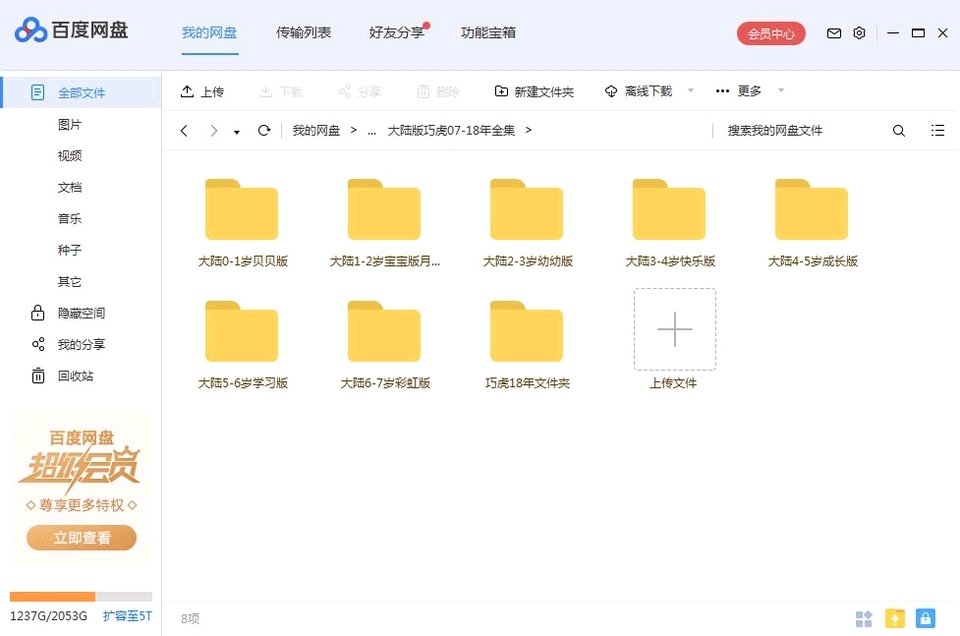Maximize the Baidu Netdisk window
Screen dimensions: 960x636
coord(918,33)
